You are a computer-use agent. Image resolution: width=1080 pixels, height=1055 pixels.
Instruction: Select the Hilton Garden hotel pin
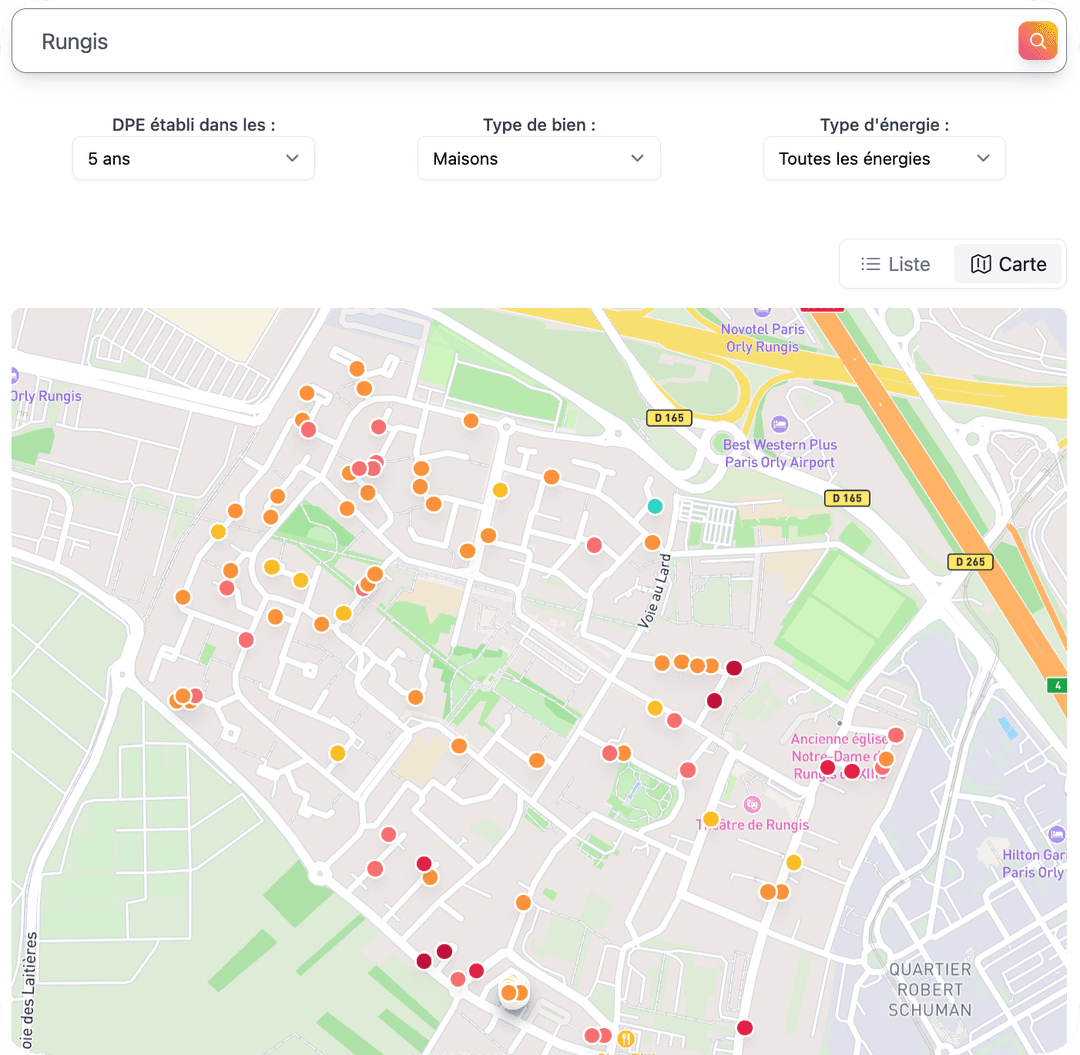click(1057, 834)
